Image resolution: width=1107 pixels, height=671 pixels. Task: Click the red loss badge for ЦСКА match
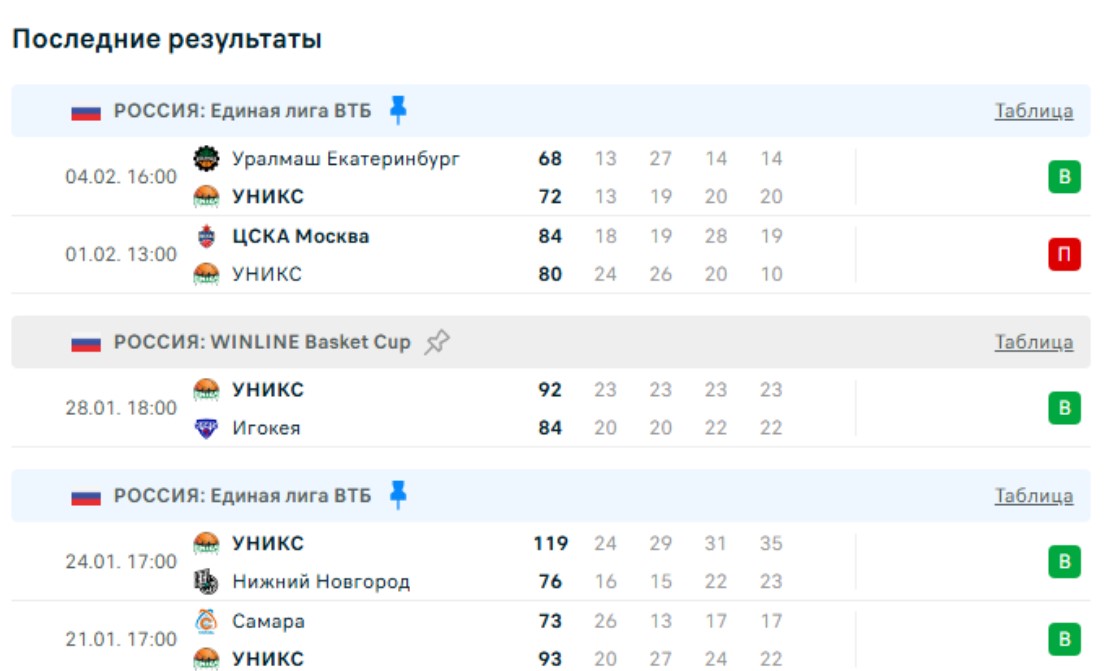[x=1064, y=255]
